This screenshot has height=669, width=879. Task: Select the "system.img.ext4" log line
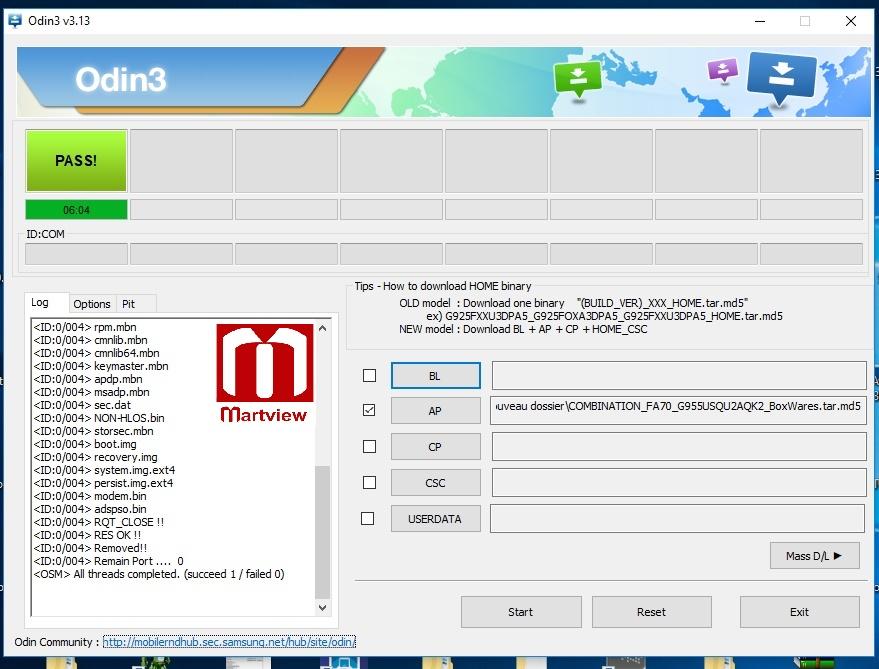104,469
